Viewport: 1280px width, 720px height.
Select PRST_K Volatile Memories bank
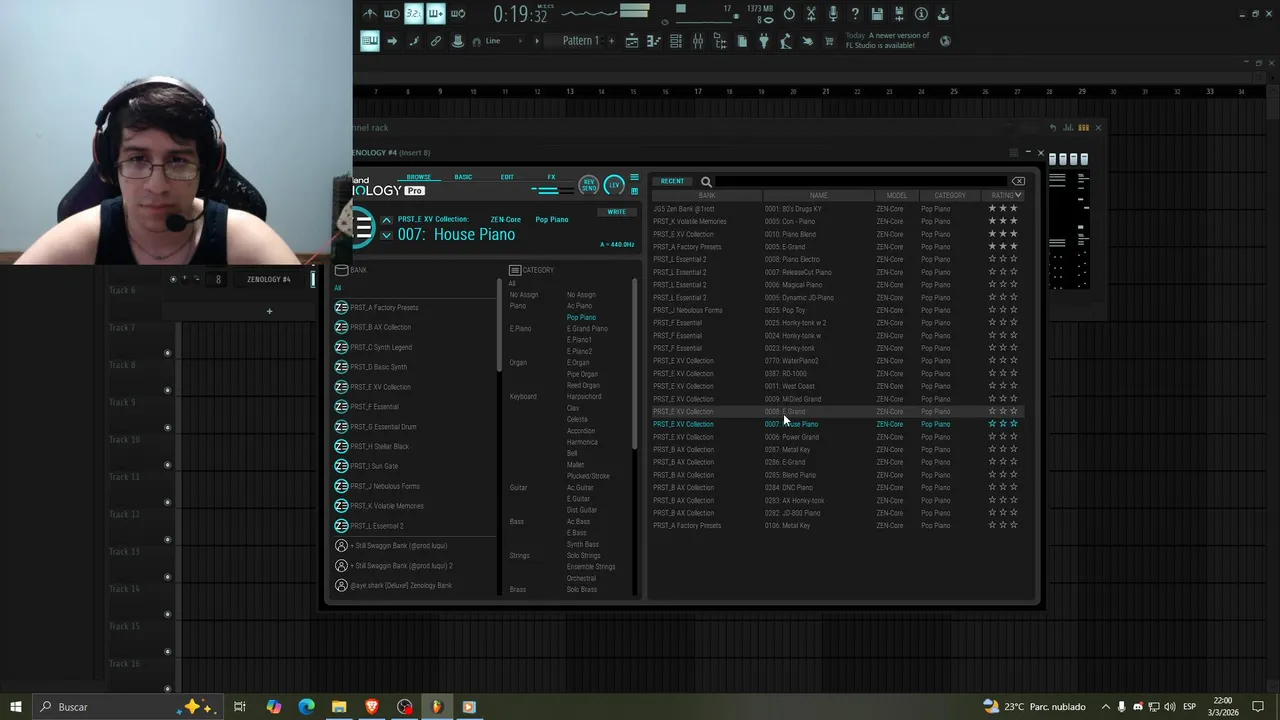(x=386, y=506)
